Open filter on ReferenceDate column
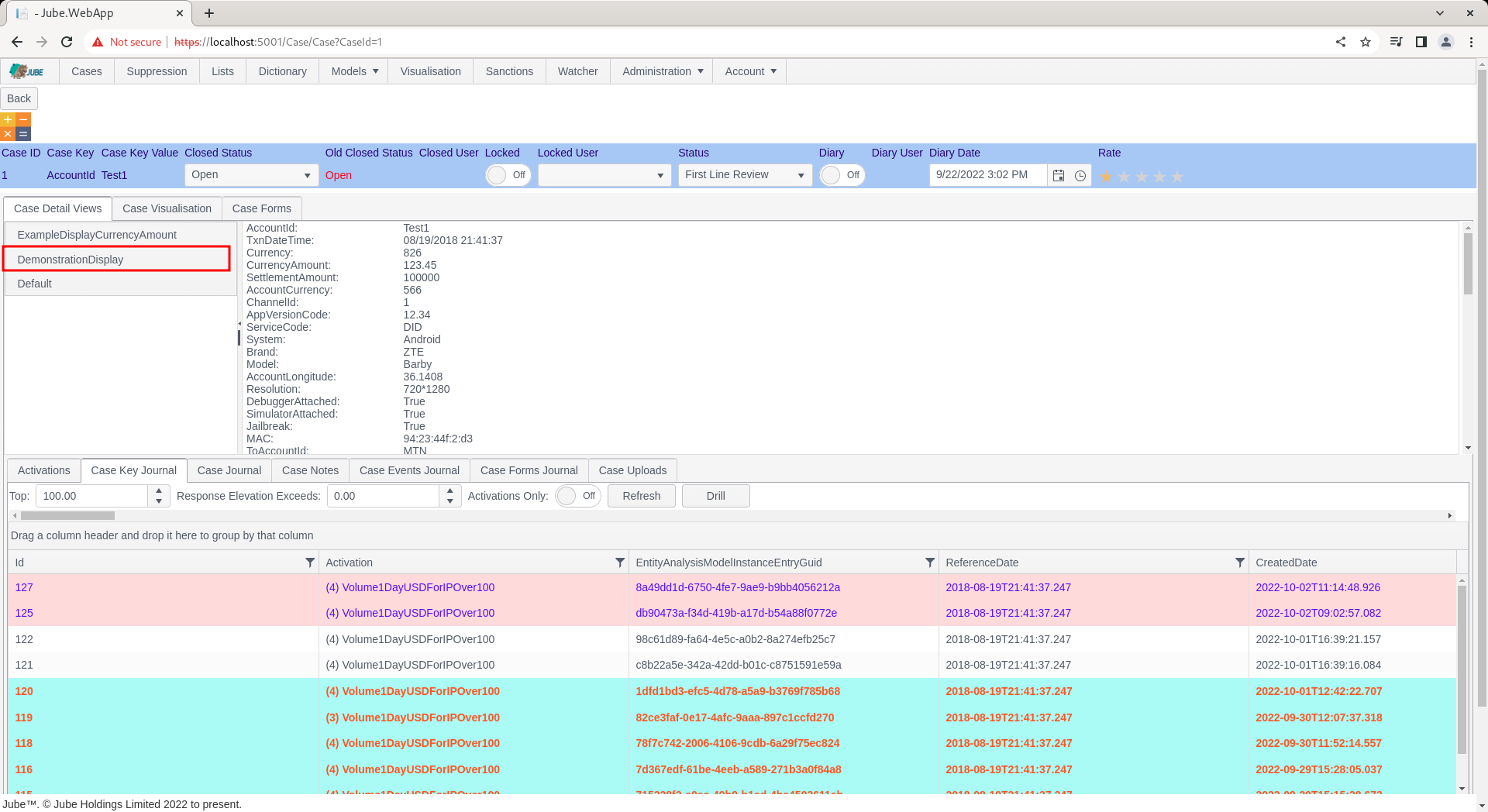 (1240, 563)
